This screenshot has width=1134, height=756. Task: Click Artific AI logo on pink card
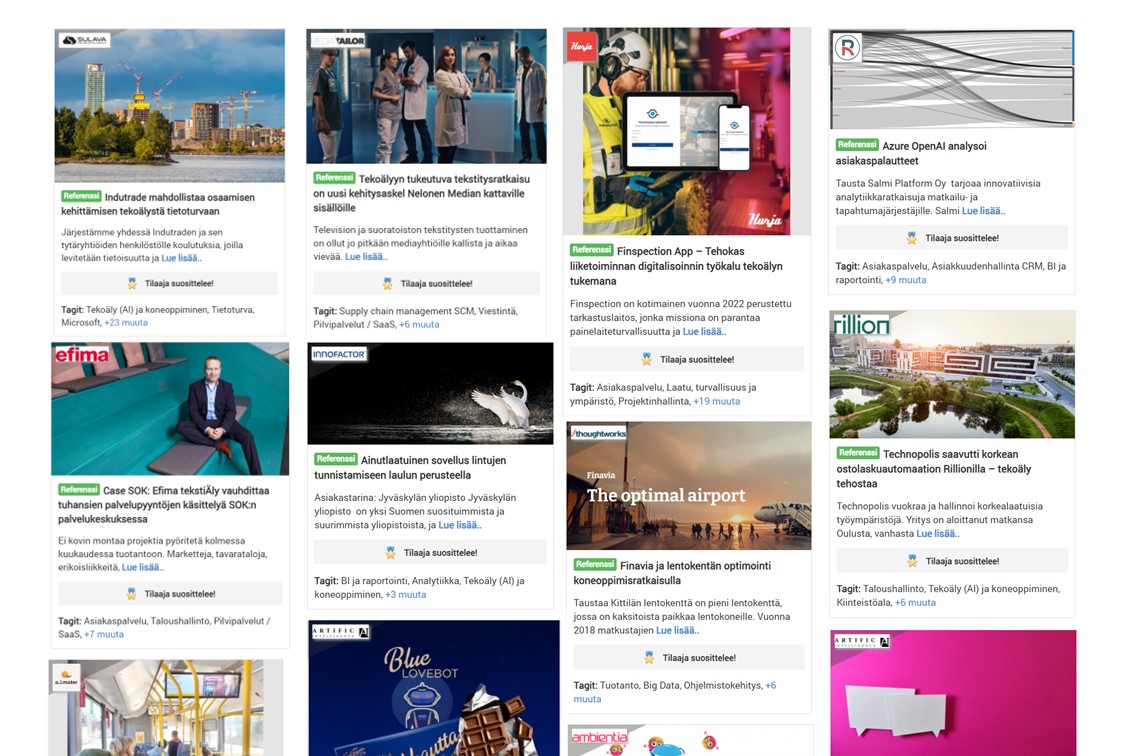862,641
